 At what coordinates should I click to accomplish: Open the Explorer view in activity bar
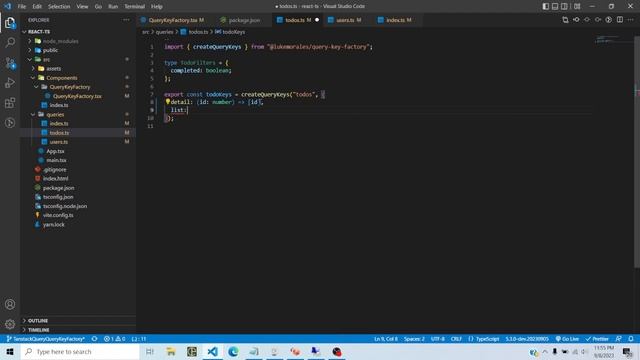[10, 23]
